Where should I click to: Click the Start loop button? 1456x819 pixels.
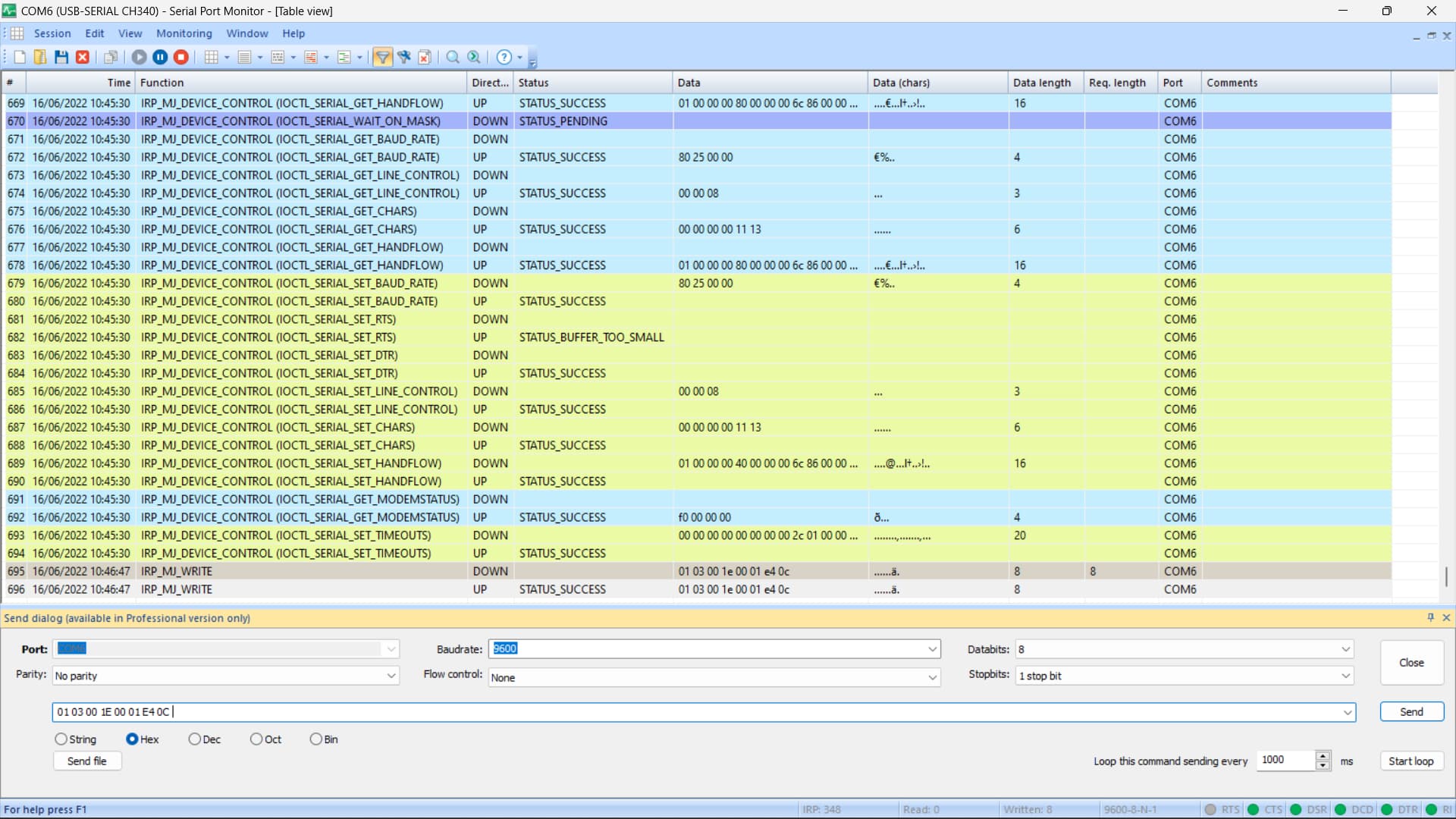(x=1410, y=761)
